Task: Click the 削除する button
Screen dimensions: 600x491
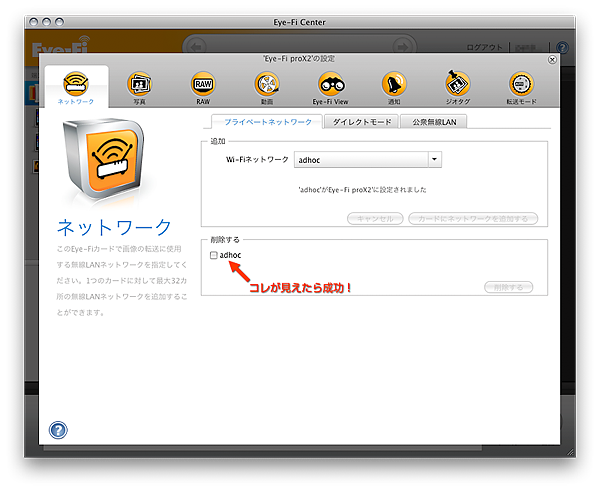Action: pos(509,287)
